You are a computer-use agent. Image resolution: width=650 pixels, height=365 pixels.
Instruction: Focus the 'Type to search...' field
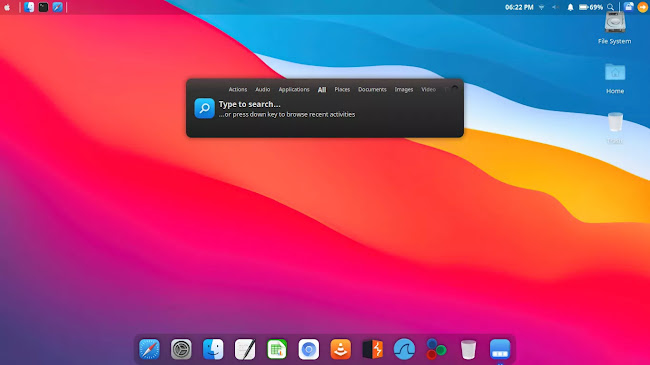[x=250, y=104]
